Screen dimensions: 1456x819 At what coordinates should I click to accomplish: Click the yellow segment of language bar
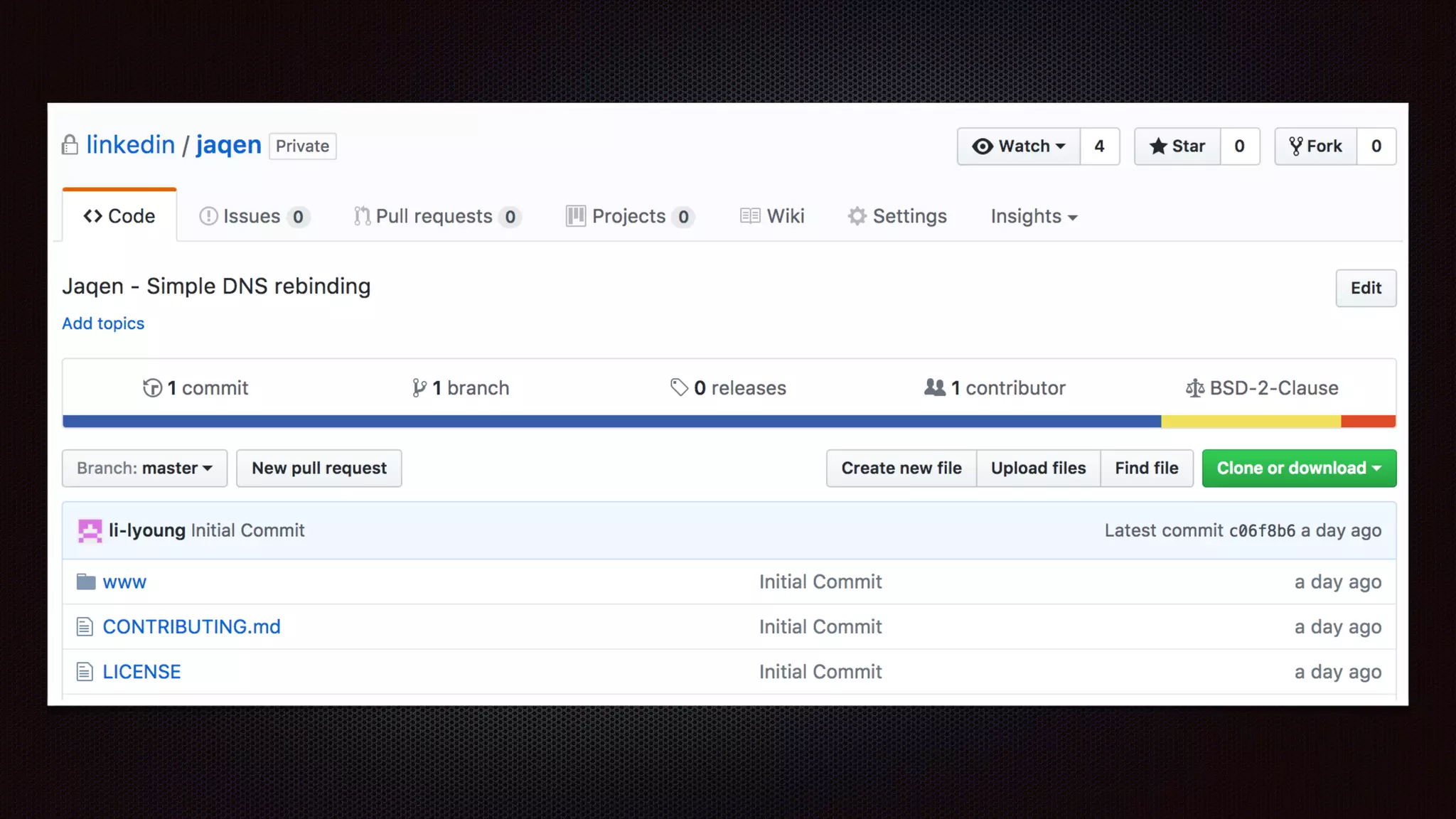coord(1251,421)
